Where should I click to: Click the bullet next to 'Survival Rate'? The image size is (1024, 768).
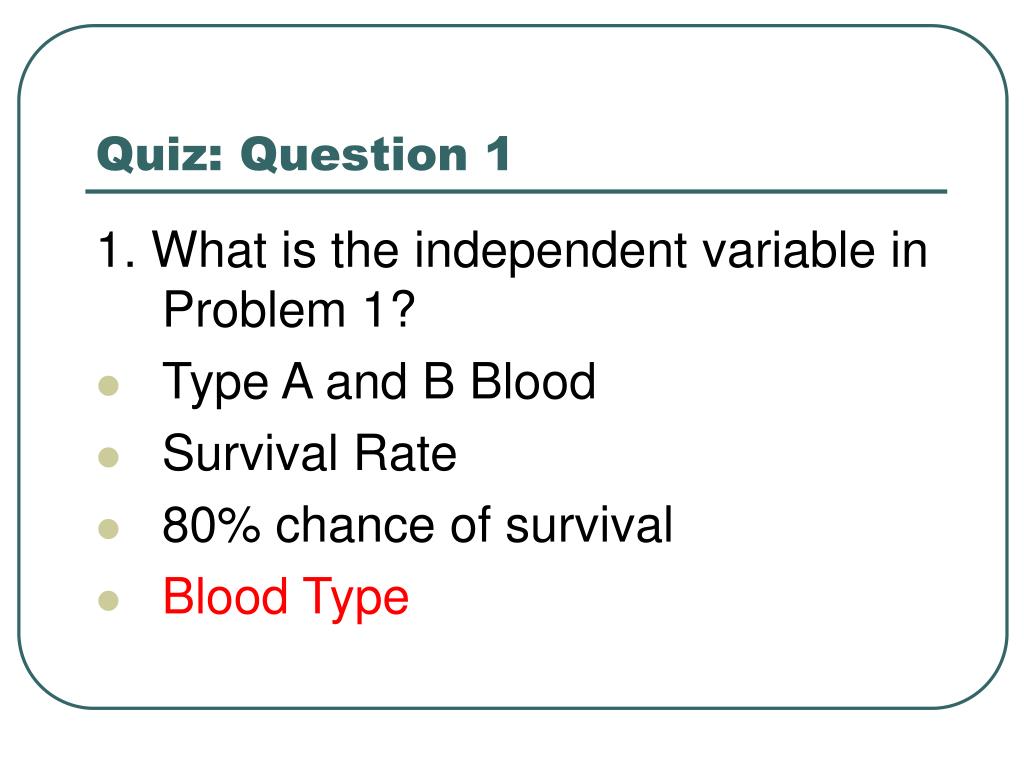coord(108,456)
